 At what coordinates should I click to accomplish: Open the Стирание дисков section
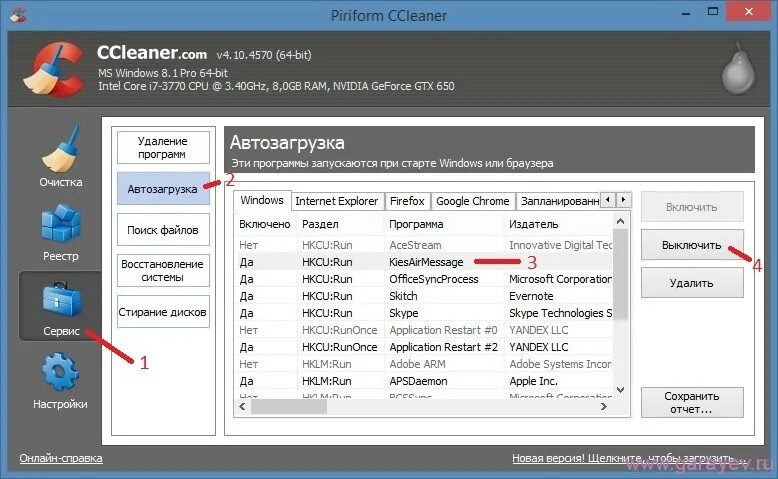[x=163, y=312]
